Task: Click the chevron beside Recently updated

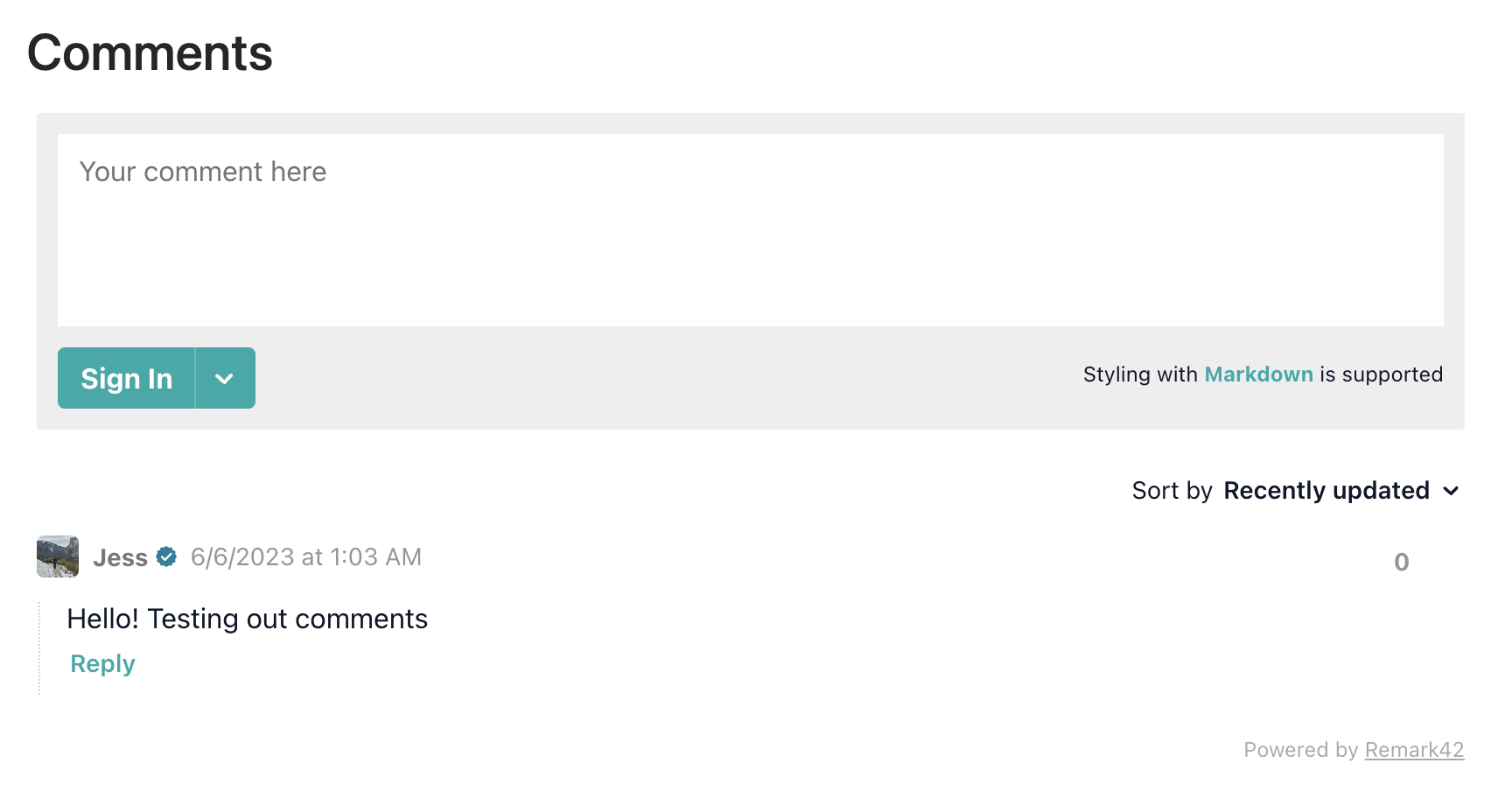Action: (1451, 491)
